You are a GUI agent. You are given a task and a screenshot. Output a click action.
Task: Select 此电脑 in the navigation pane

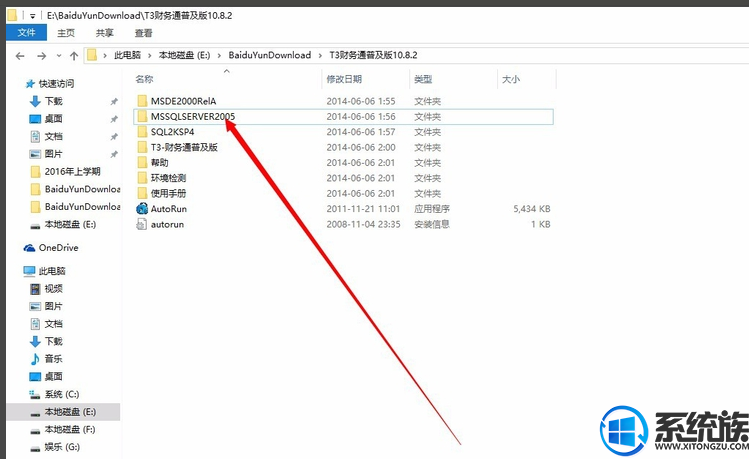[x=52, y=271]
